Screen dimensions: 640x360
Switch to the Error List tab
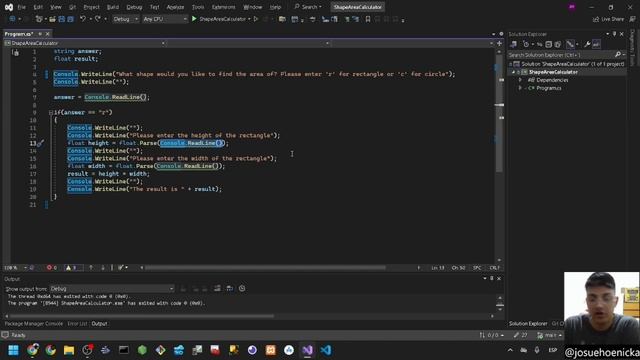point(77,324)
